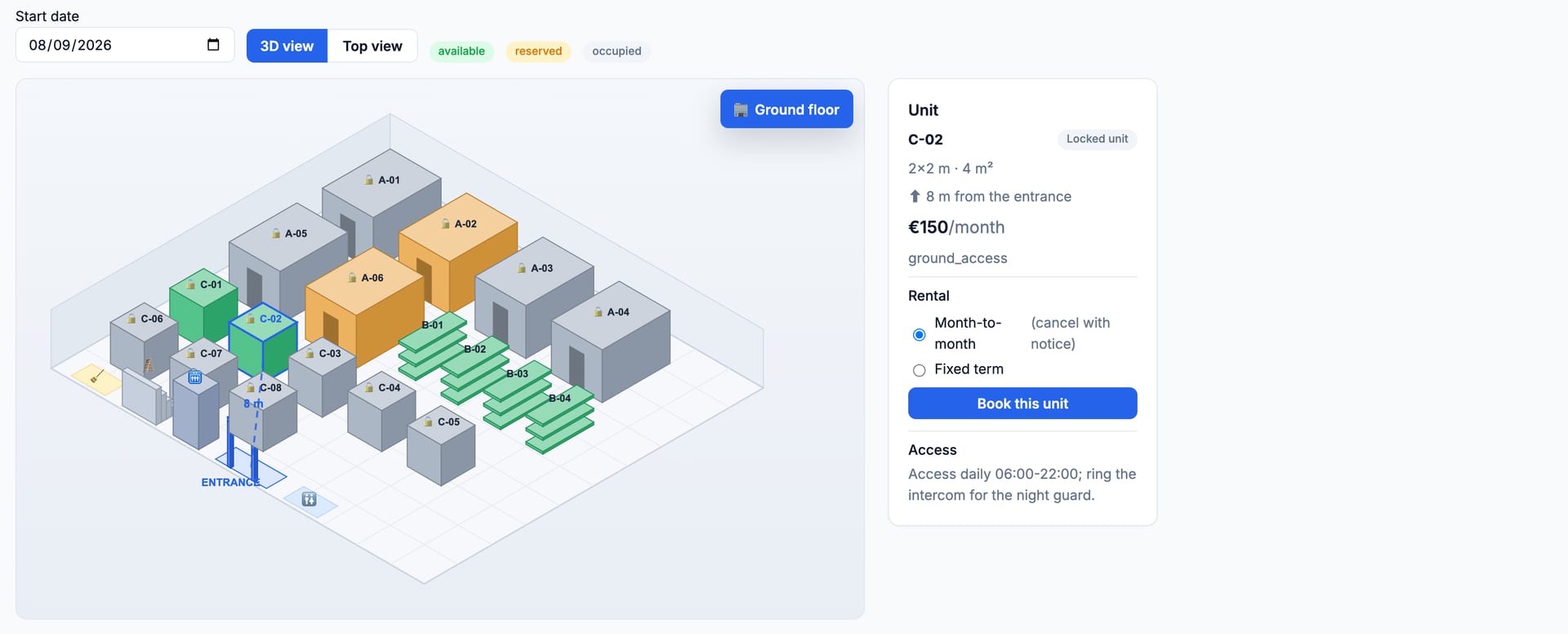Switch to the 3D view
Image resolution: width=1568 pixels, height=634 pixels.
[x=287, y=46]
